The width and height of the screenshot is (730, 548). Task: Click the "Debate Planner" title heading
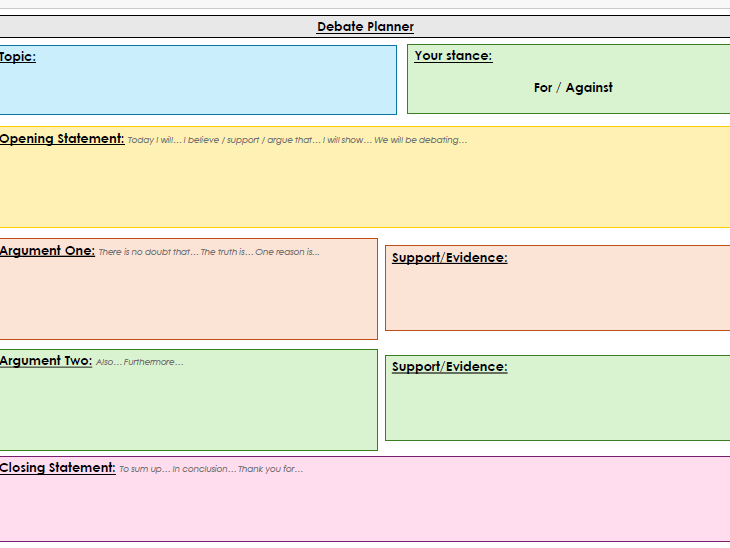(x=365, y=27)
